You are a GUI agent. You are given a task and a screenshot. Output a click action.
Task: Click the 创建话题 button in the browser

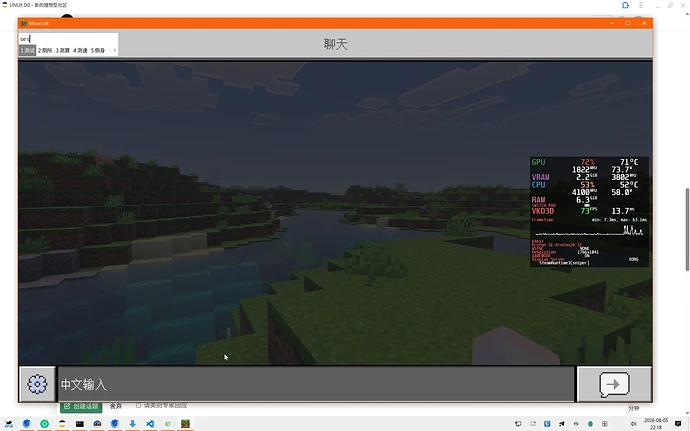pyautogui.click(x=81, y=406)
